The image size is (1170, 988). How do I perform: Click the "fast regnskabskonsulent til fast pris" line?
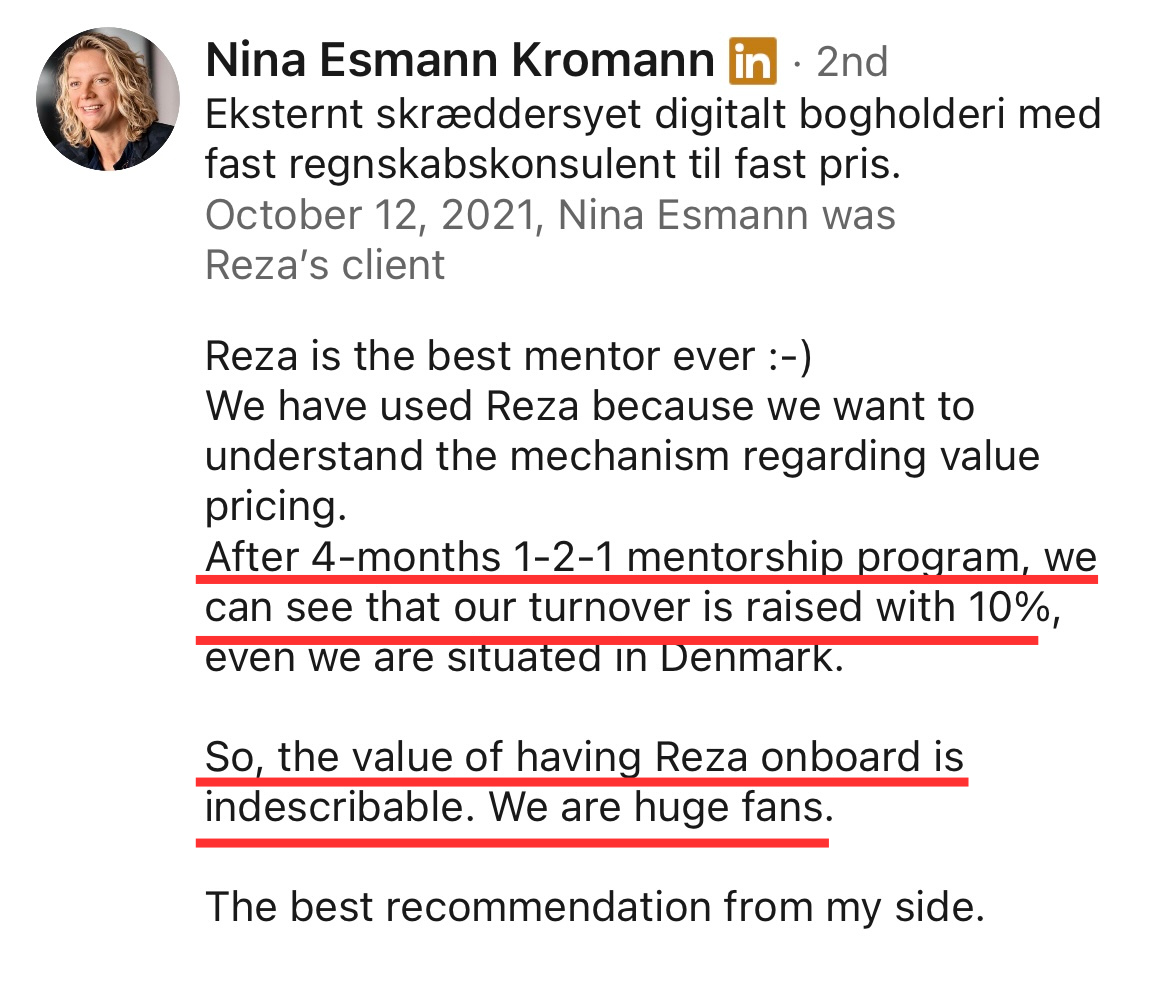pos(553,164)
